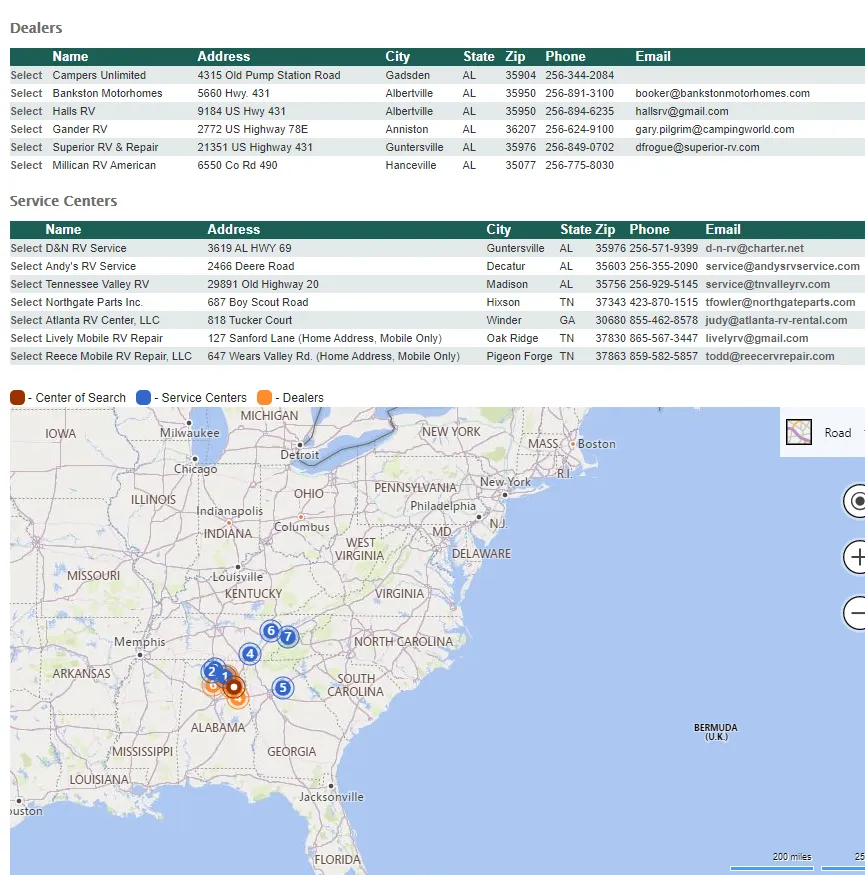865x875 pixels.
Task: Click the Road map type thumbnail
Action: (x=799, y=432)
